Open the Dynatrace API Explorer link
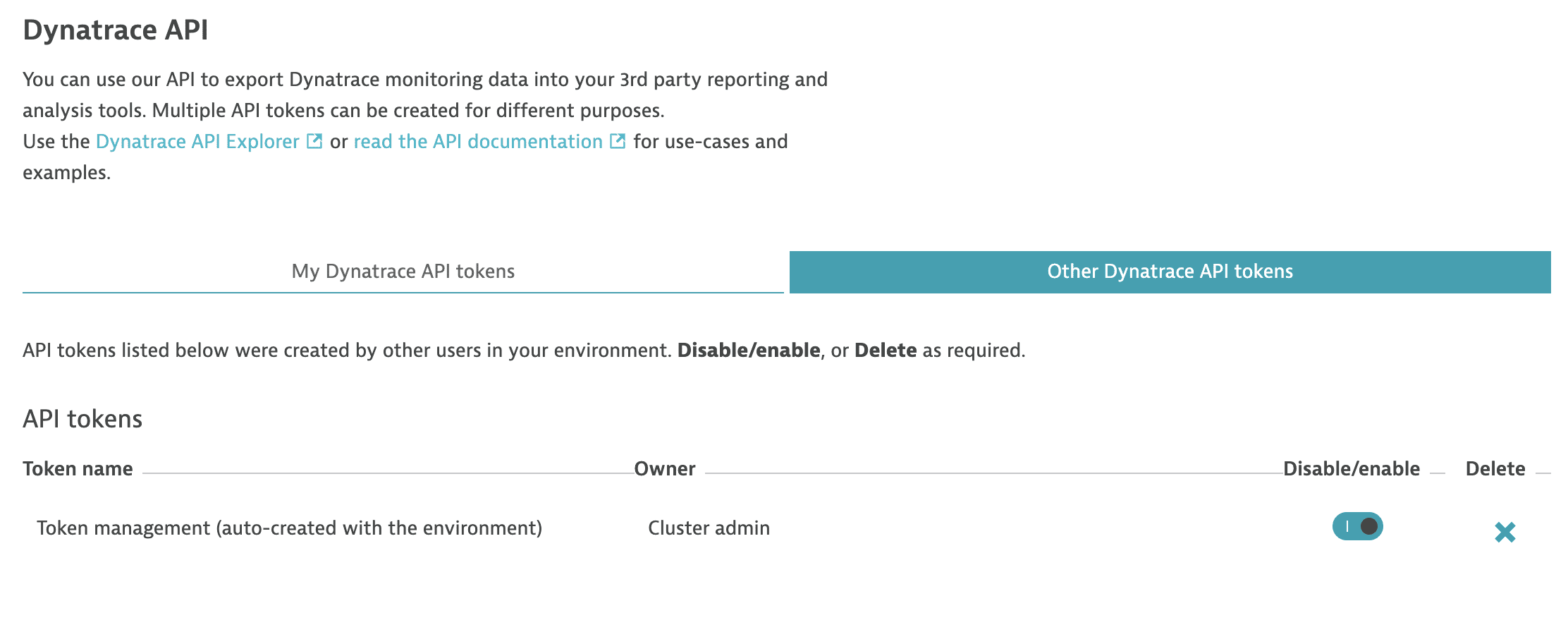 (x=197, y=142)
